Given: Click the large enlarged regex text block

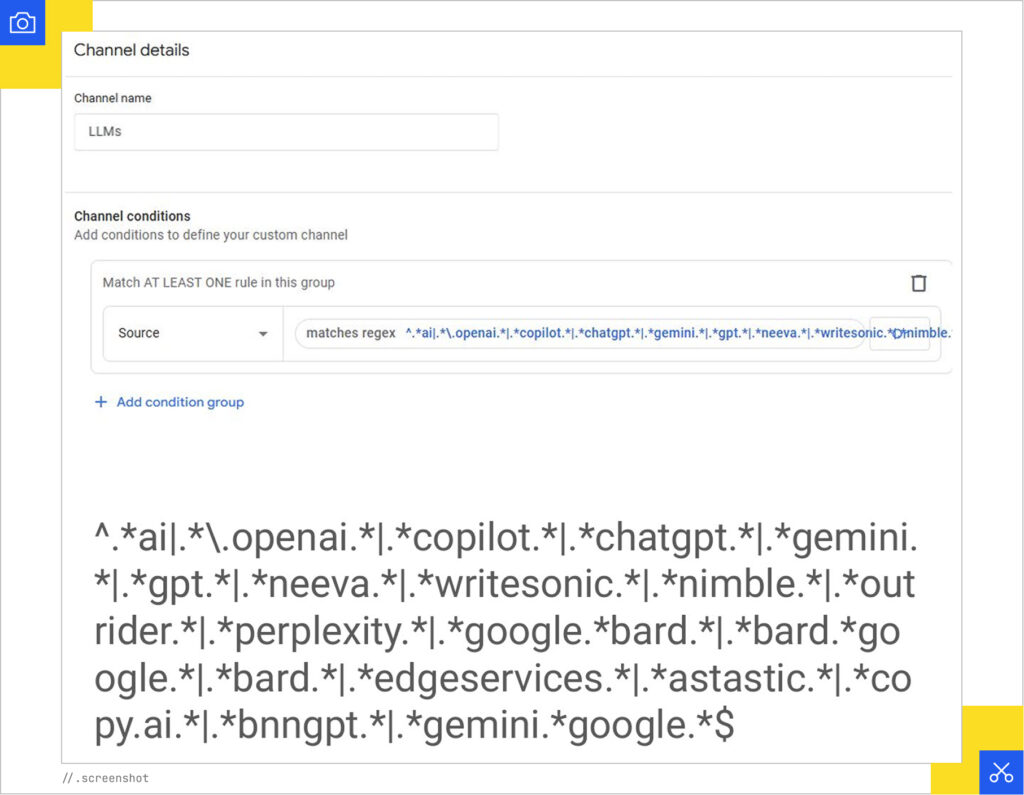Looking at the screenshot, I should point(503,633).
